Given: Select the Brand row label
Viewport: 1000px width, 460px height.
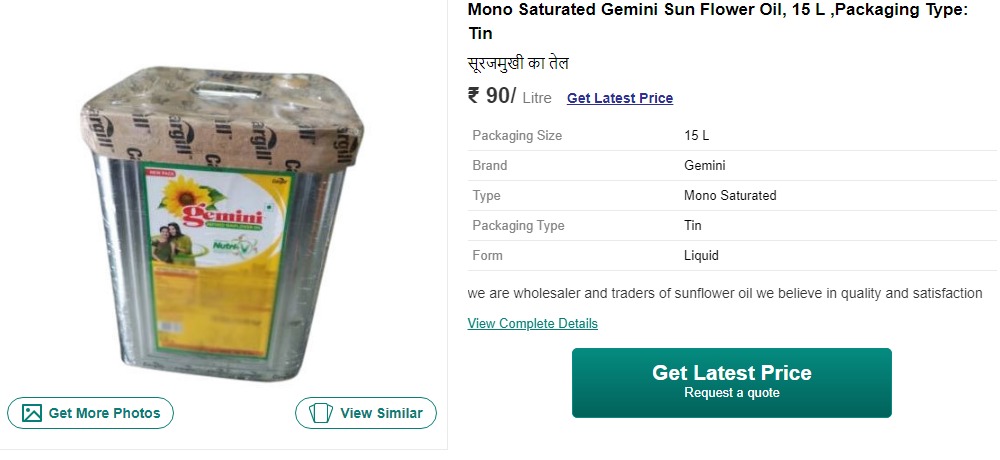Looking at the screenshot, I should [490, 166].
